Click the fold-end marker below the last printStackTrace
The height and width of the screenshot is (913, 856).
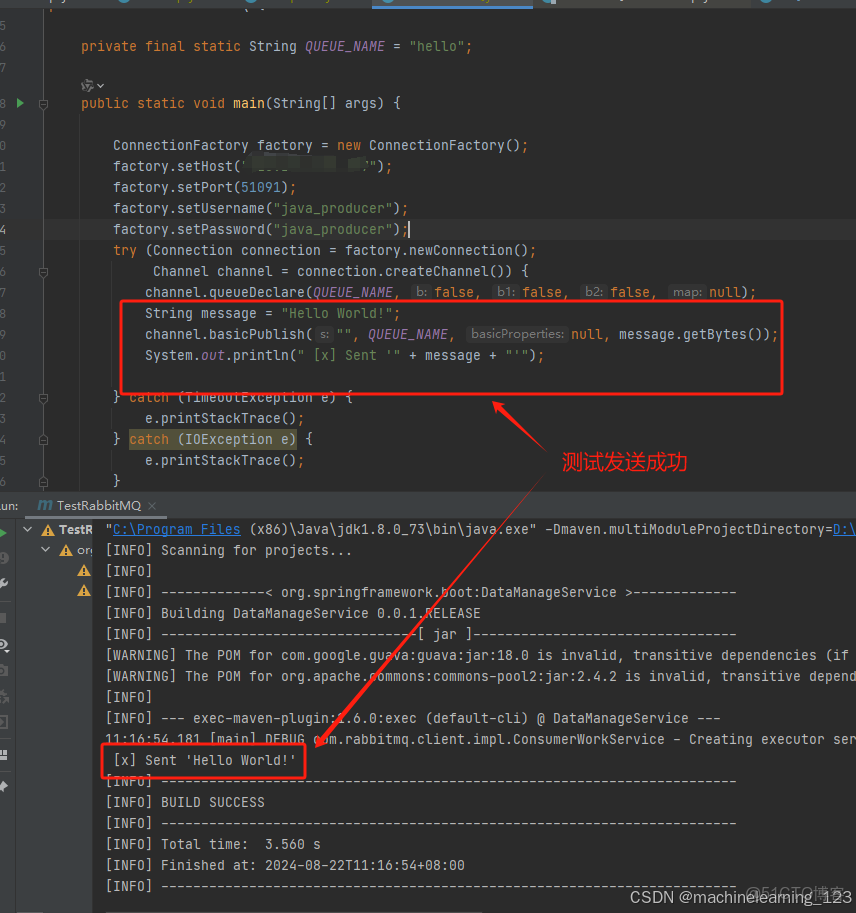click(x=43, y=482)
